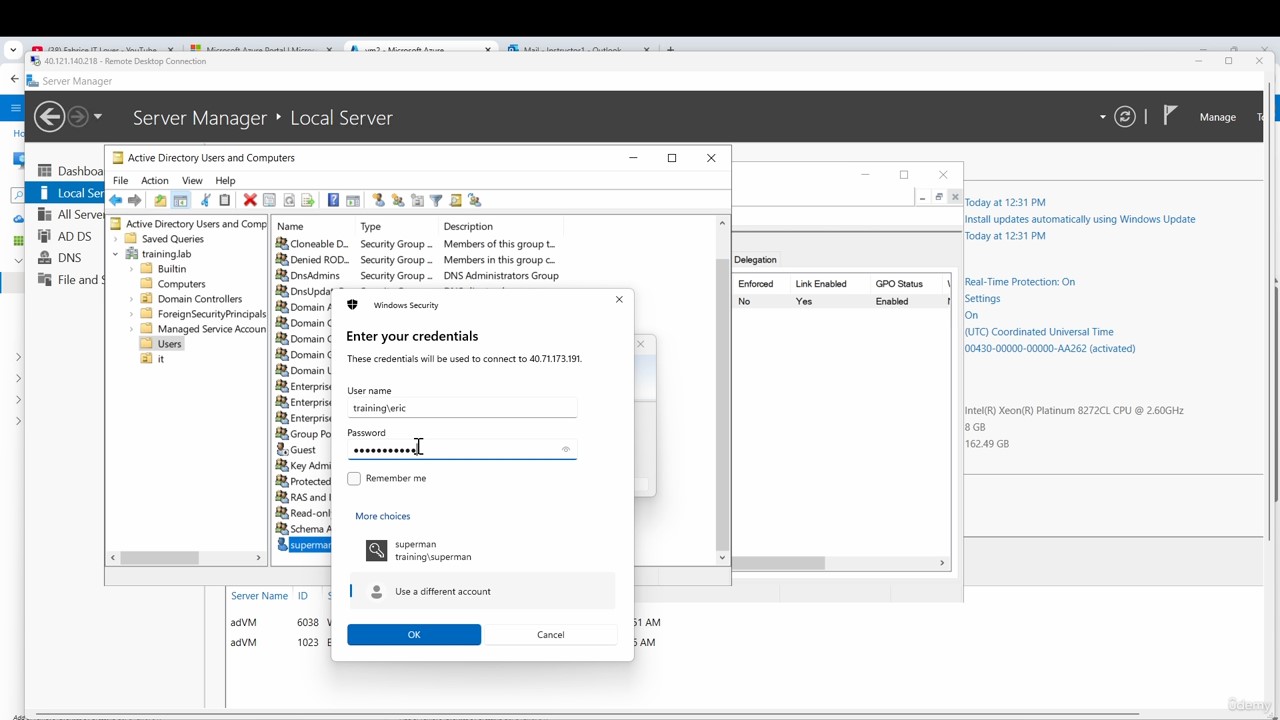The width and height of the screenshot is (1280, 720).
Task: Open the Help menu
Action: tap(225, 181)
